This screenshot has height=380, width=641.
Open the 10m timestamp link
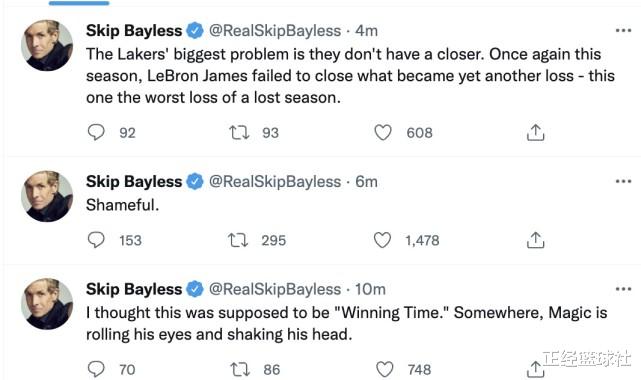pos(370,289)
